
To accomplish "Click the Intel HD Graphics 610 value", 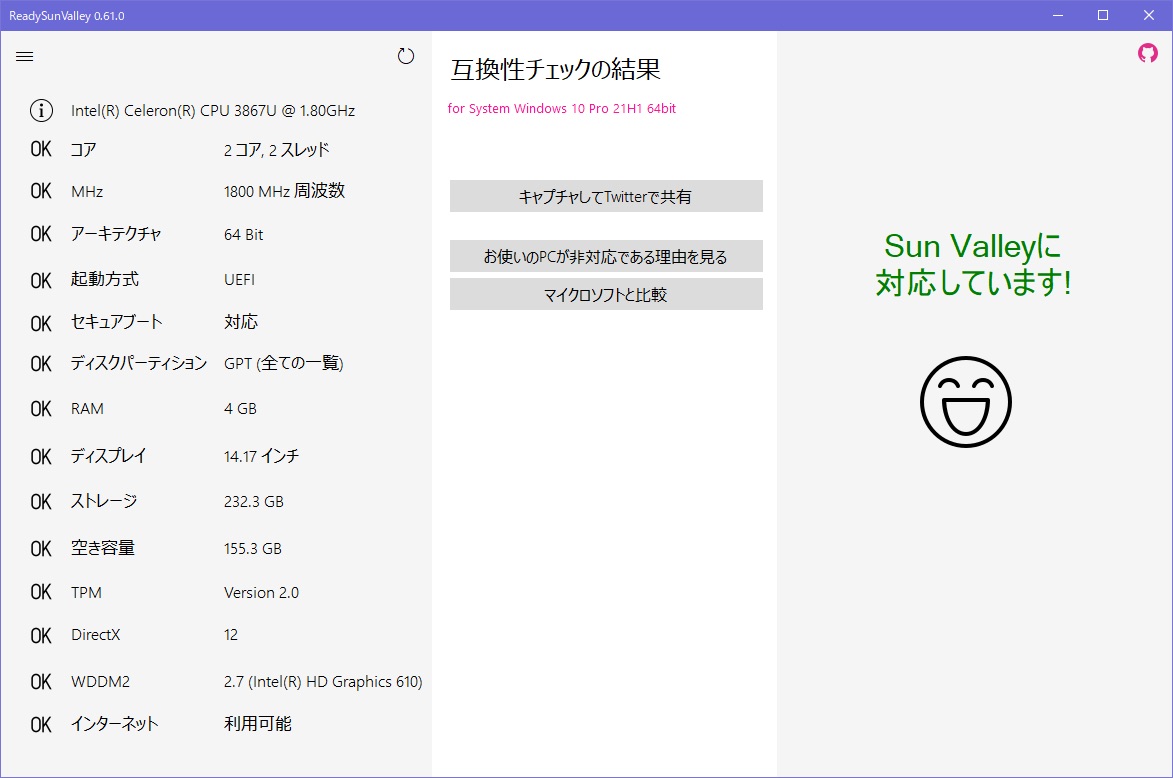I will pos(323,681).
